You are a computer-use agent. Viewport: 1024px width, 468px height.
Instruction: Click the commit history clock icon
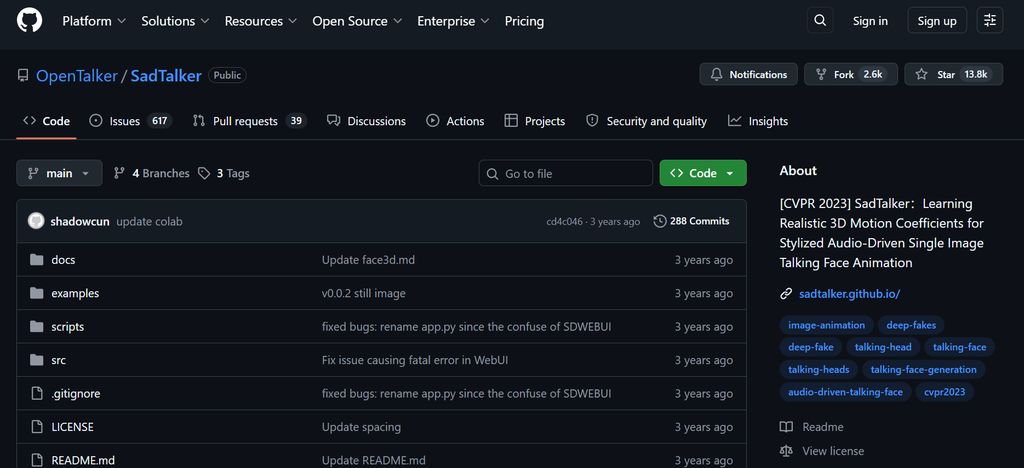point(660,221)
